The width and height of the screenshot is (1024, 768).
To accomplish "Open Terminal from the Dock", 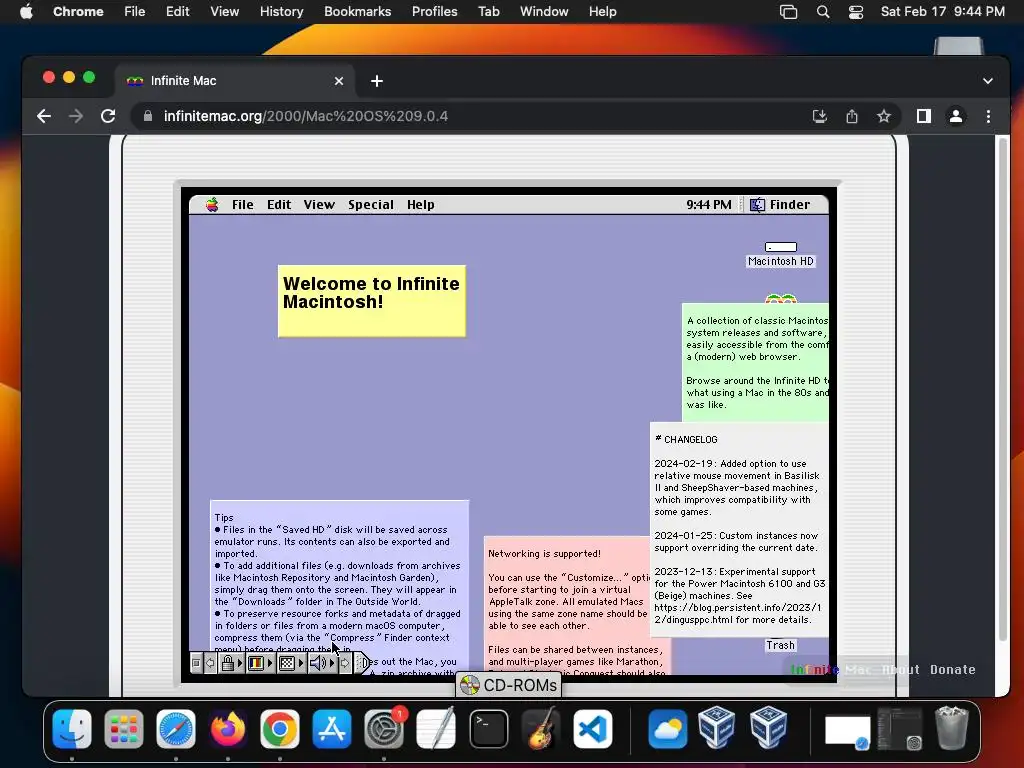I will (x=488, y=729).
